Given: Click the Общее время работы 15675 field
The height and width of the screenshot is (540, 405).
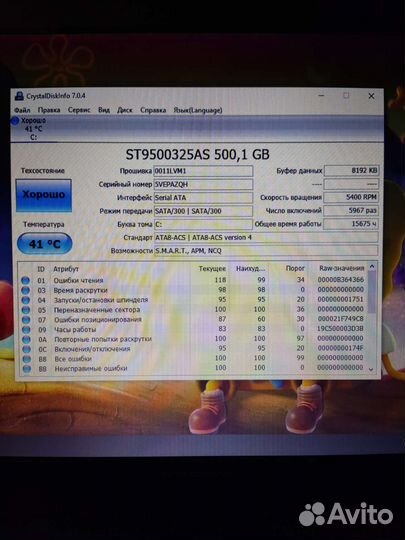Looking at the screenshot, I should click(351, 224).
